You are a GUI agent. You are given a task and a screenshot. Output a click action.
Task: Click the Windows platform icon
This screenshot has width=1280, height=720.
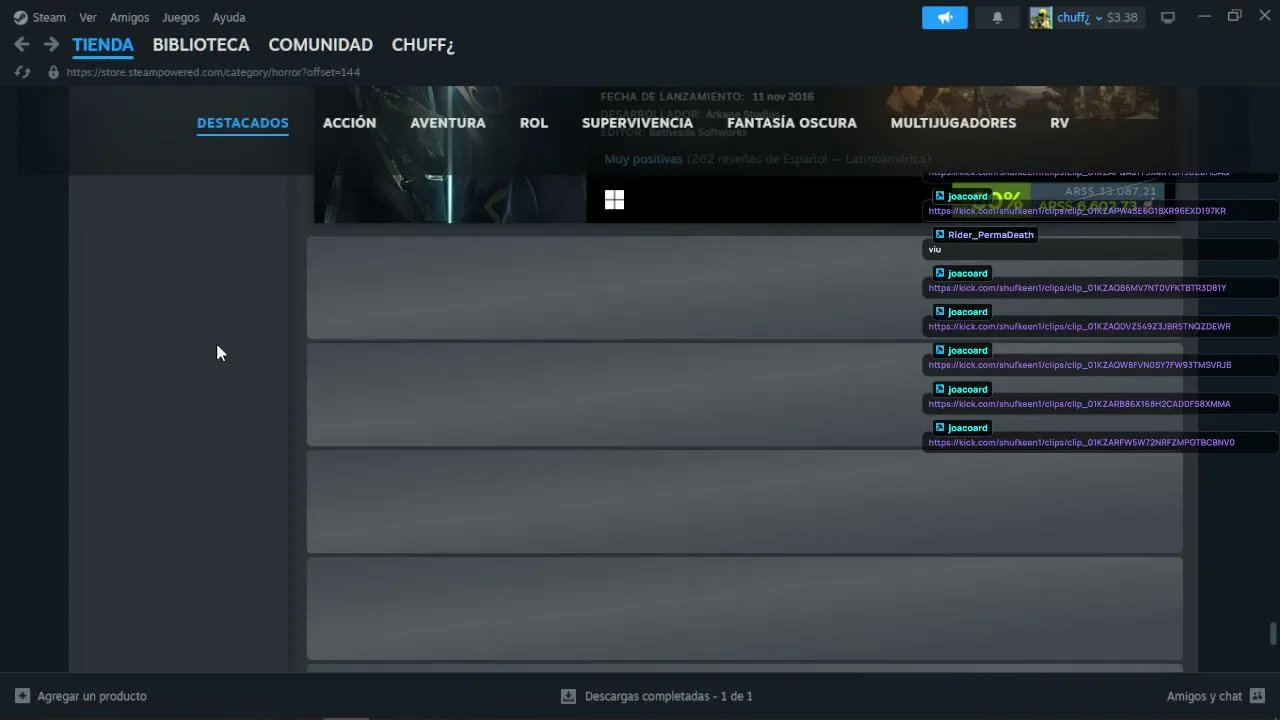tap(614, 200)
